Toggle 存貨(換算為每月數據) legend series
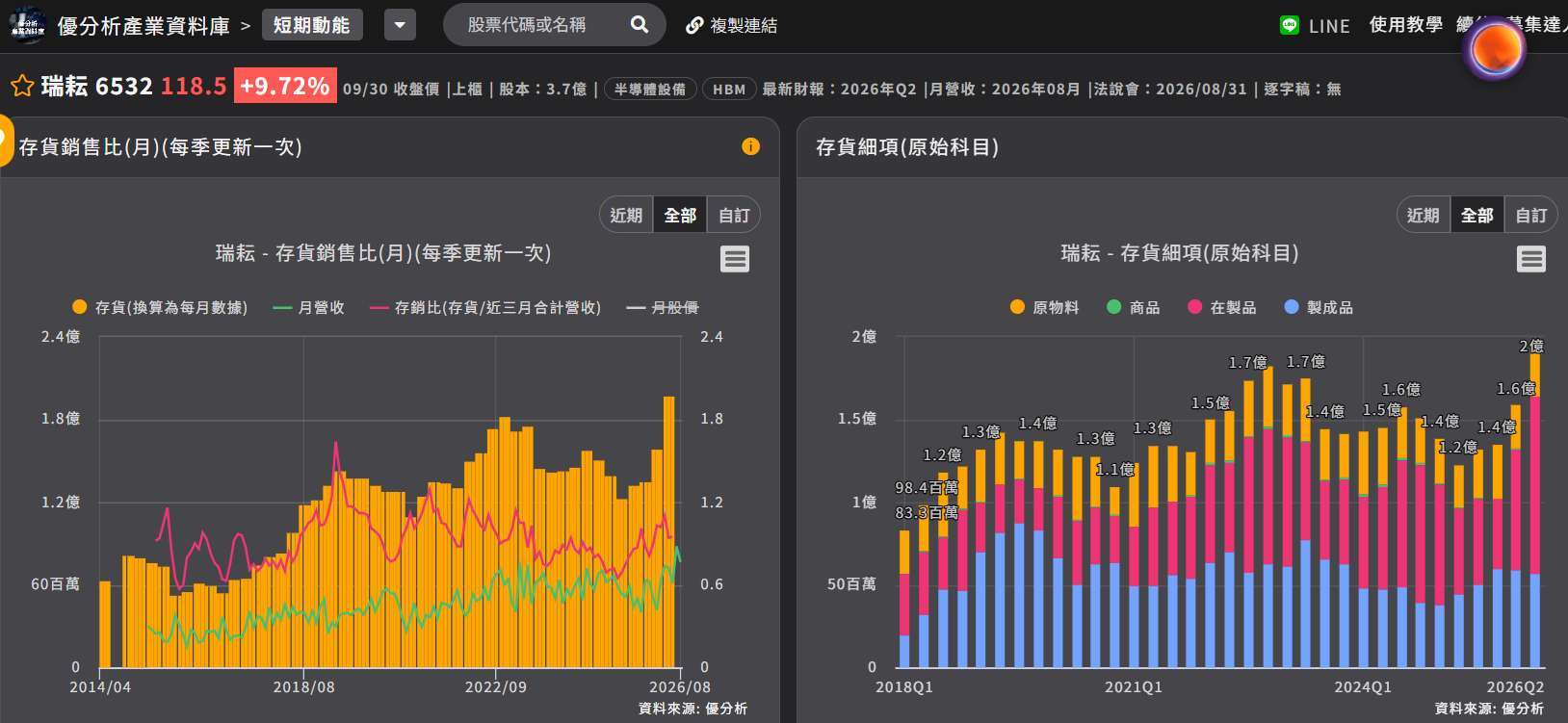Viewport: 1568px width, 723px height. click(x=160, y=307)
